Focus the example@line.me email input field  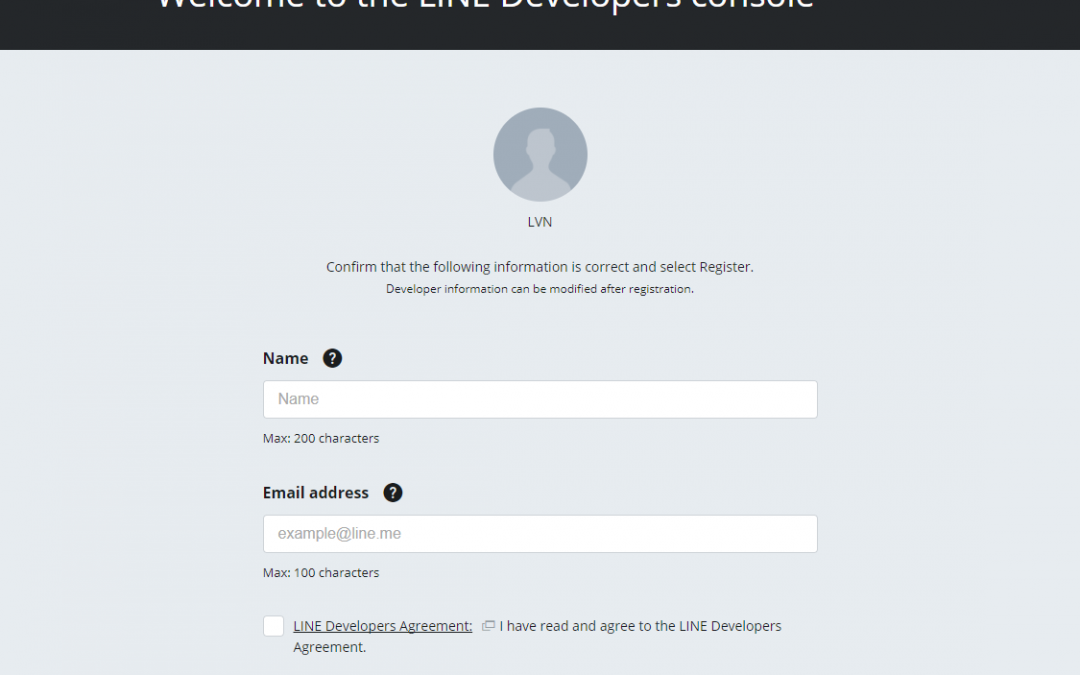[x=540, y=534]
